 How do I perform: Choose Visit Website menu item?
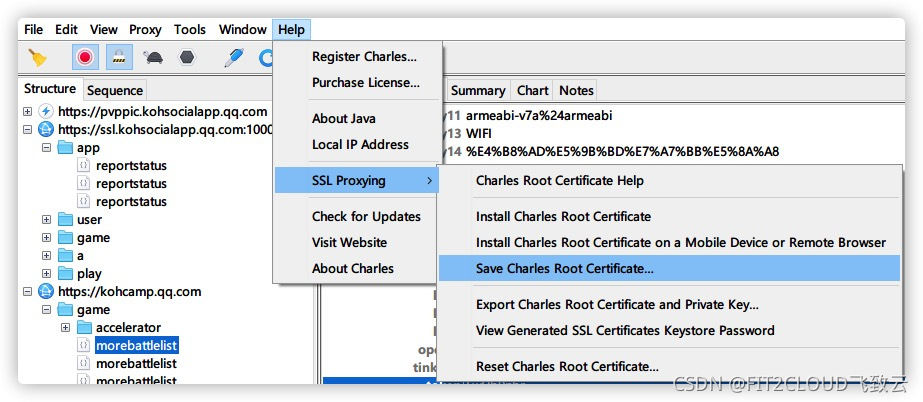(x=357, y=242)
